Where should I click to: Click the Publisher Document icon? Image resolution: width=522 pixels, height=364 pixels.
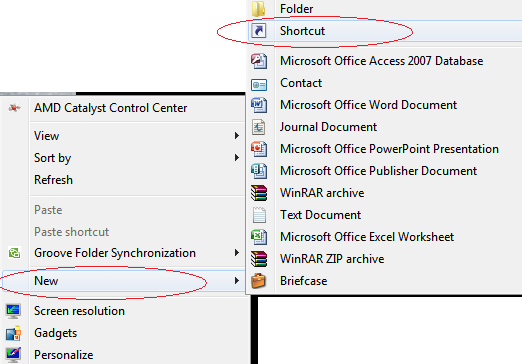(x=259, y=171)
